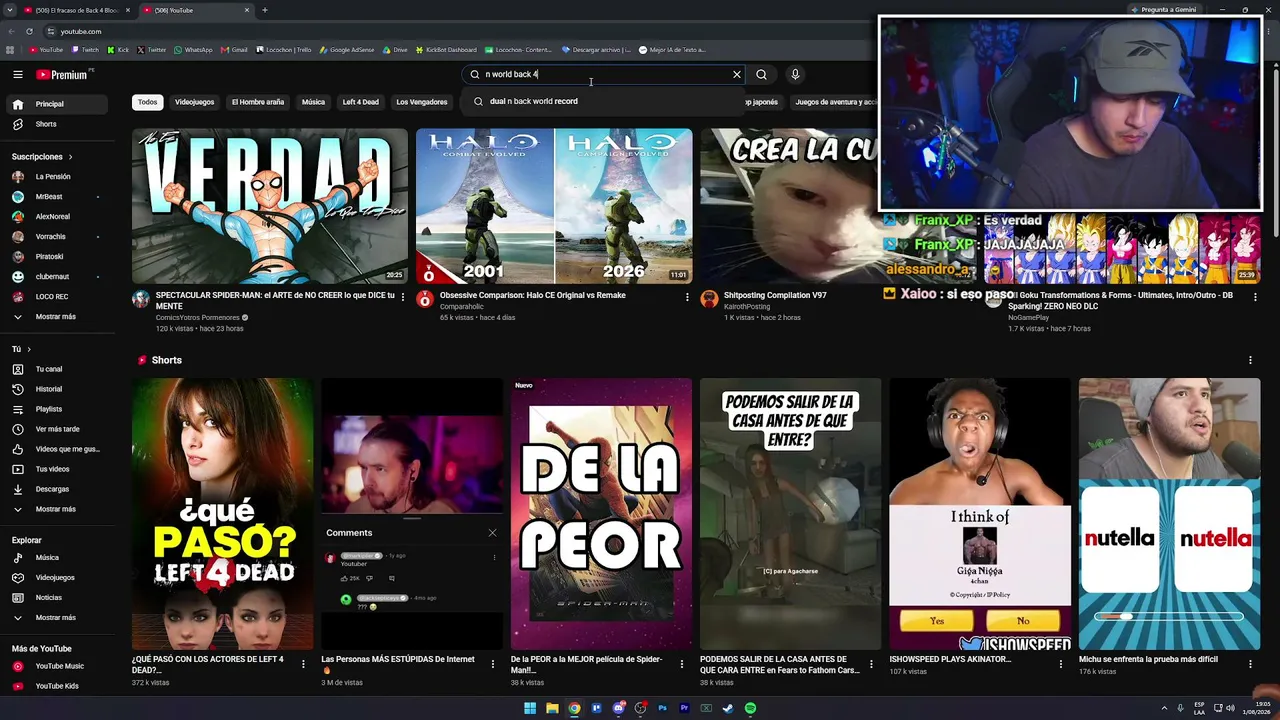Open IShowSpeed plays Akinator short
This screenshot has width=1280, height=720.
point(980,514)
